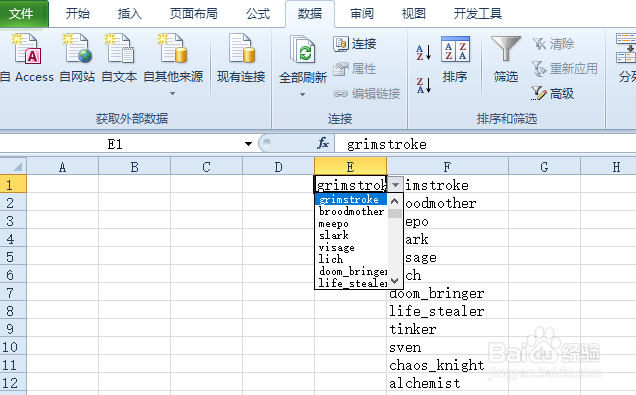Click the insert function fx icon

[323, 143]
